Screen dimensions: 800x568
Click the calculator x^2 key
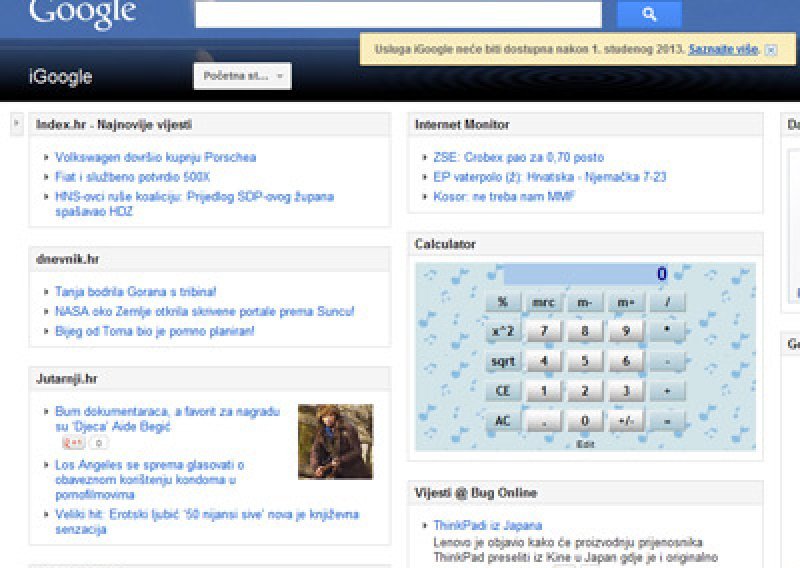click(x=503, y=332)
